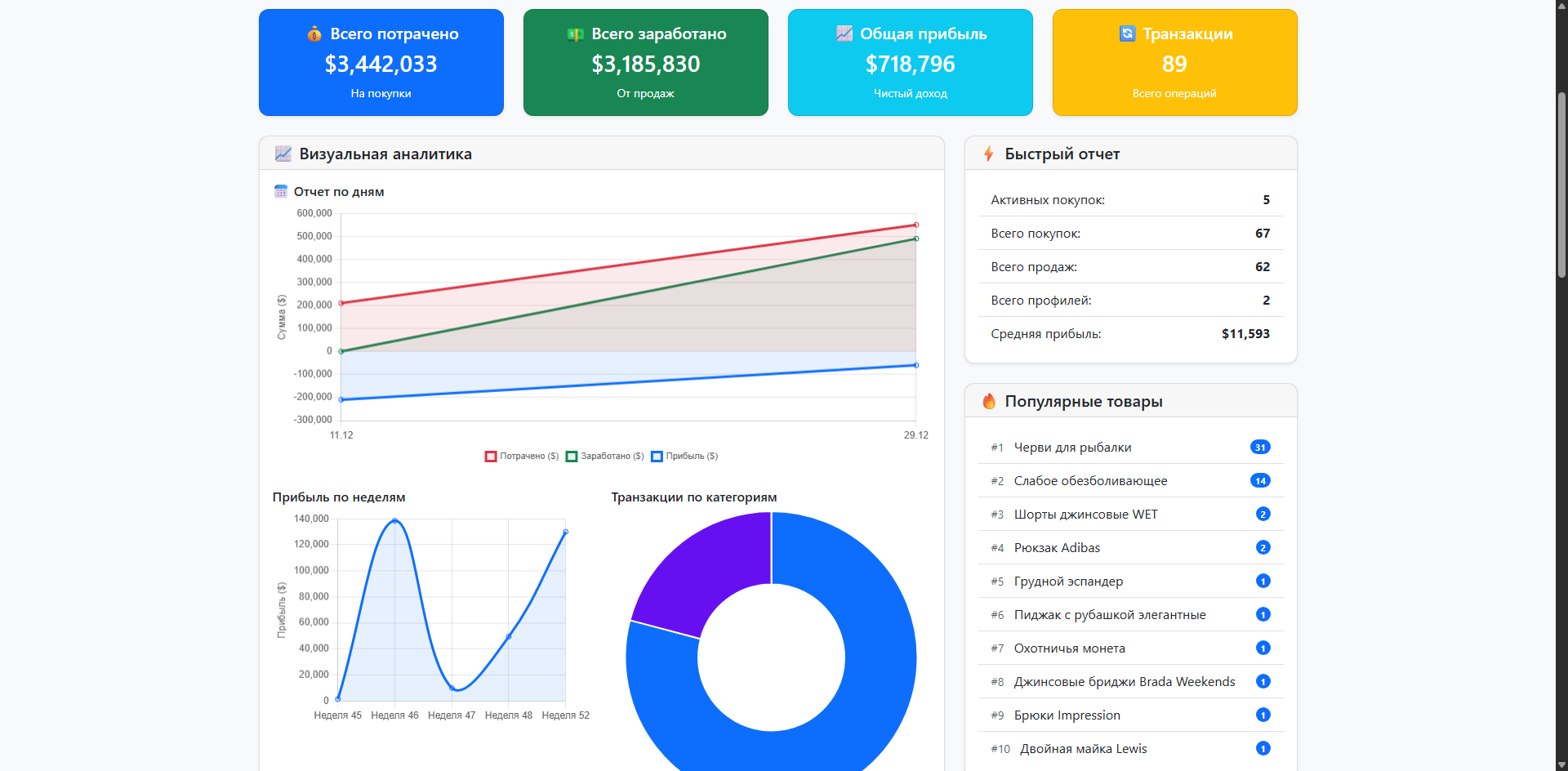The image size is (1568, 771).
Task: Click the 14 badge for Слабое обезболивающее
Action: (1260, 481)
